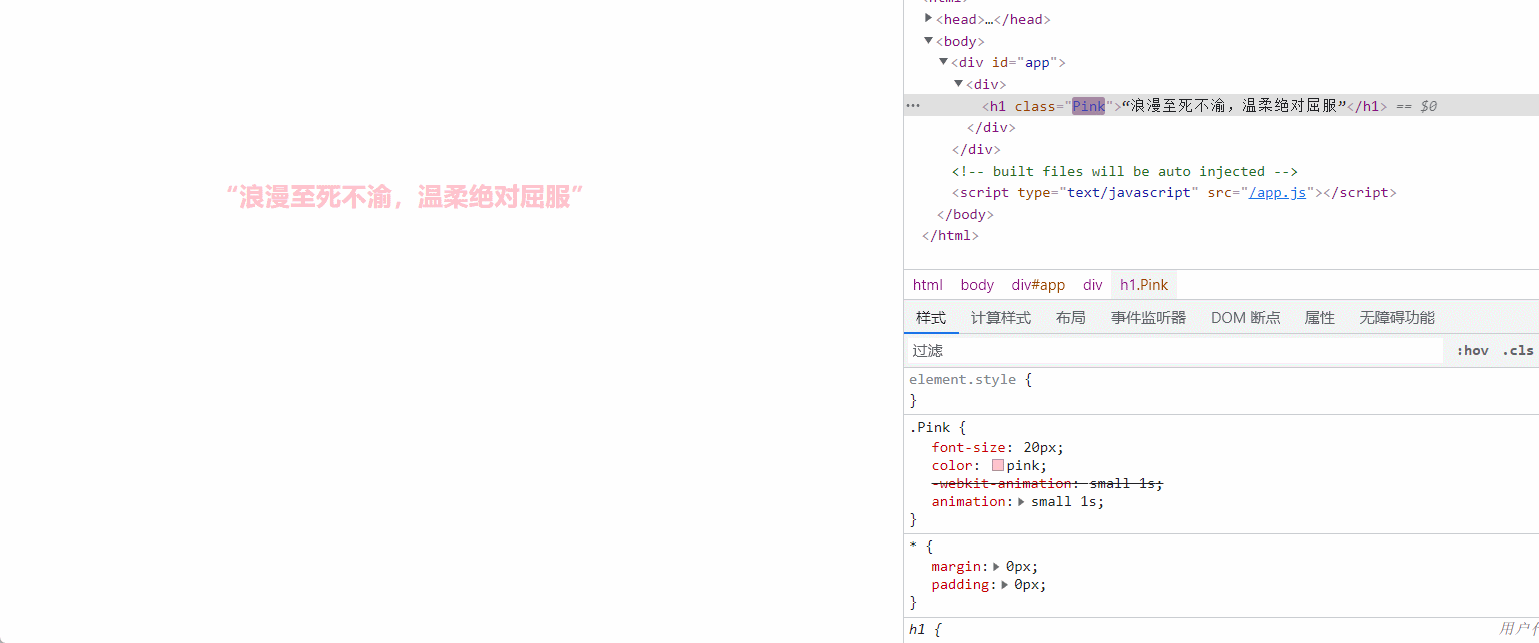Click the closing </body> tag row
Image resolution: width=1539 pixels, height=643 pixels.
click(x=965, y=214)
